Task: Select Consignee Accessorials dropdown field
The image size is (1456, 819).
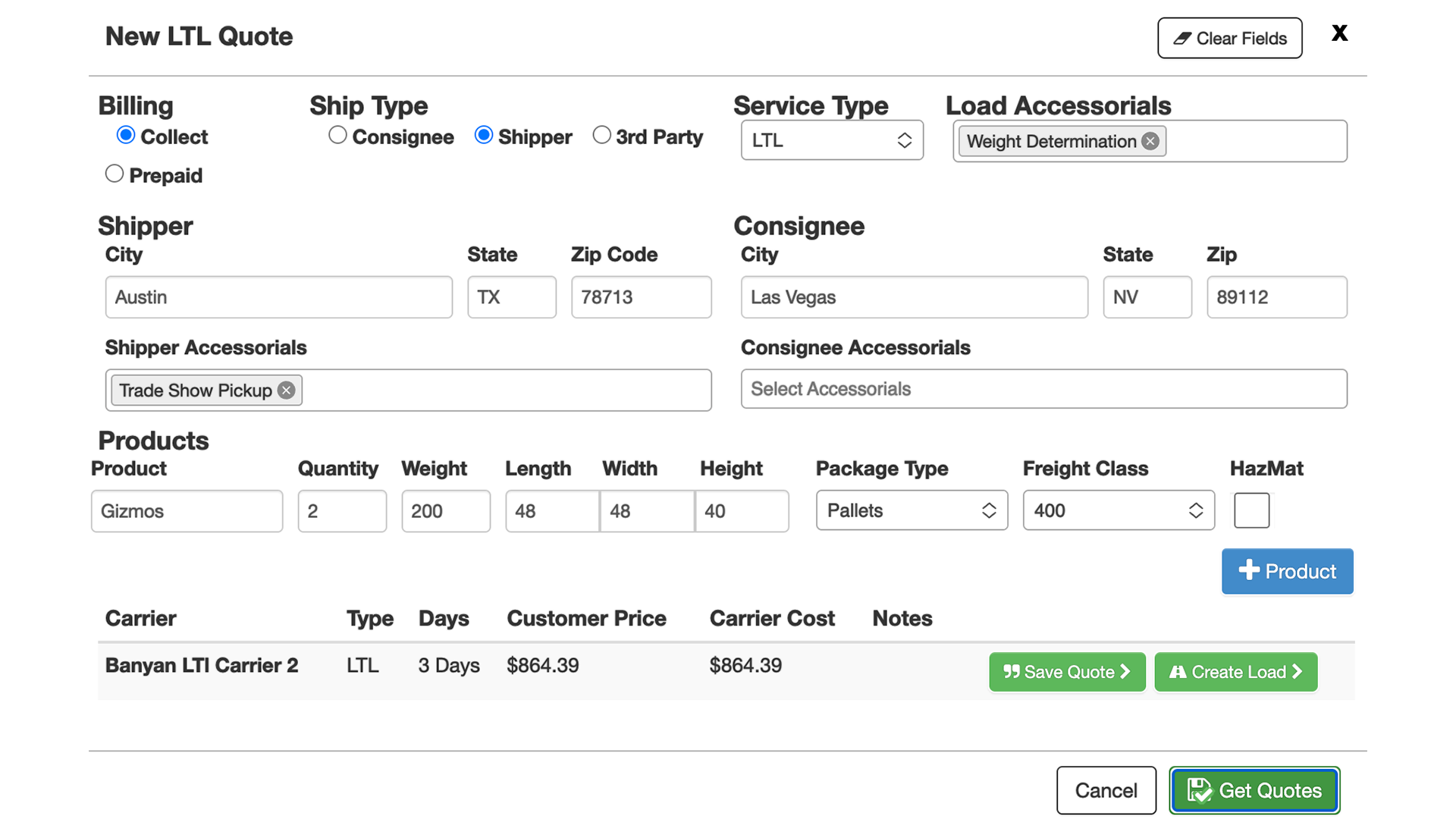Action: [x=1043, y=388]
